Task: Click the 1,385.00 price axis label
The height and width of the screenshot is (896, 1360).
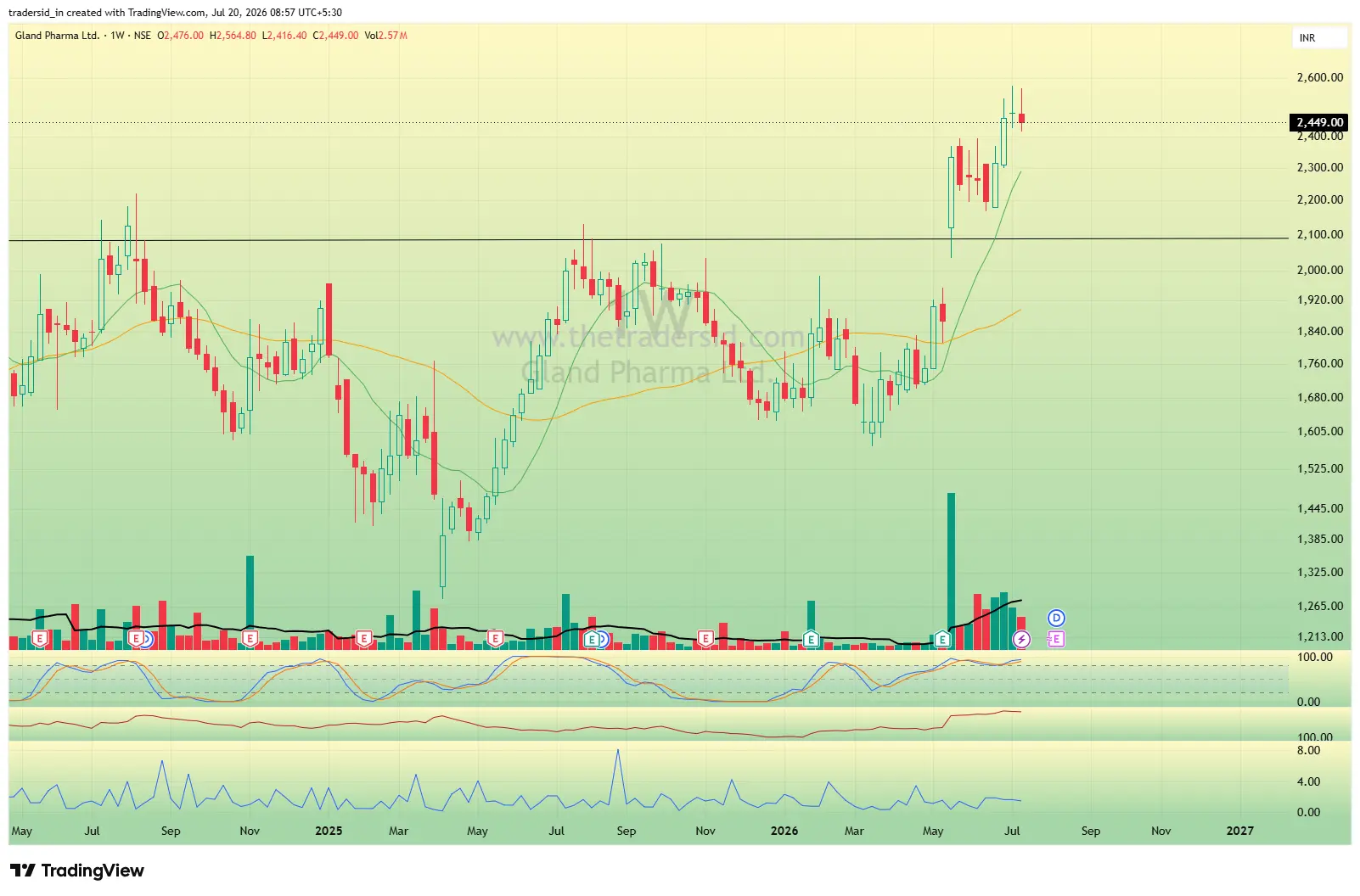Action: coord(1320,539)
